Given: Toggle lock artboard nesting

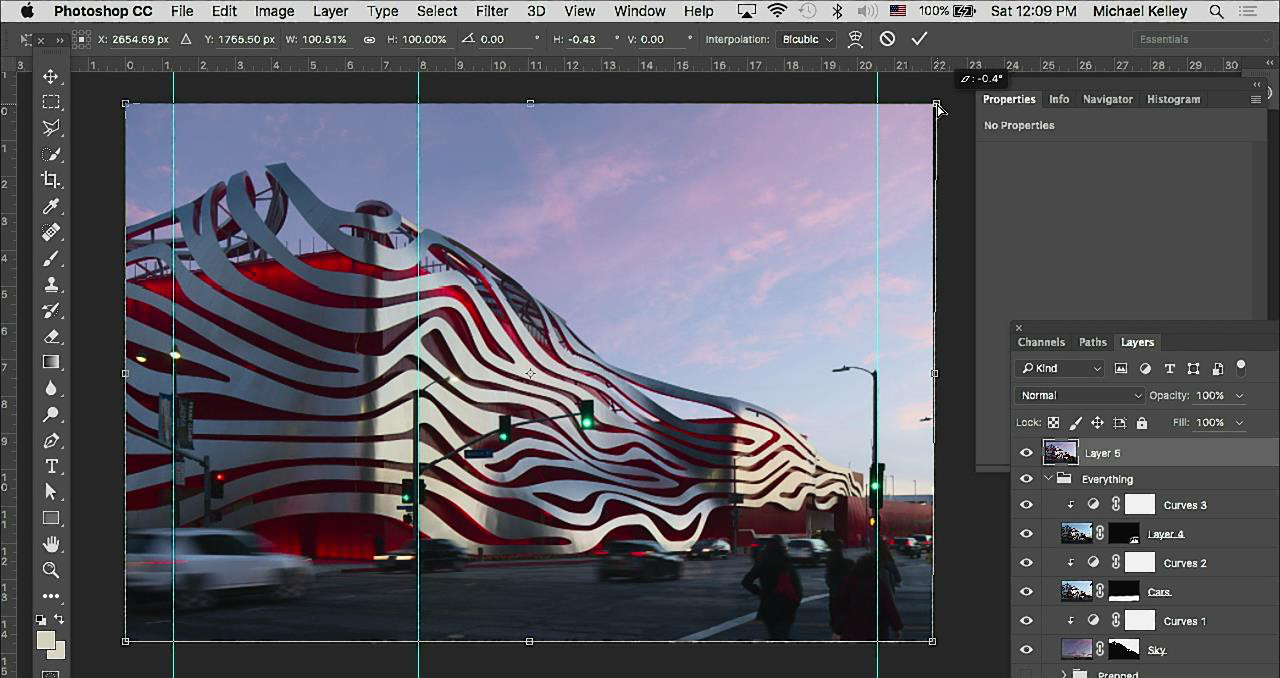Looking at the screenshot, I should click(1120, 423).
